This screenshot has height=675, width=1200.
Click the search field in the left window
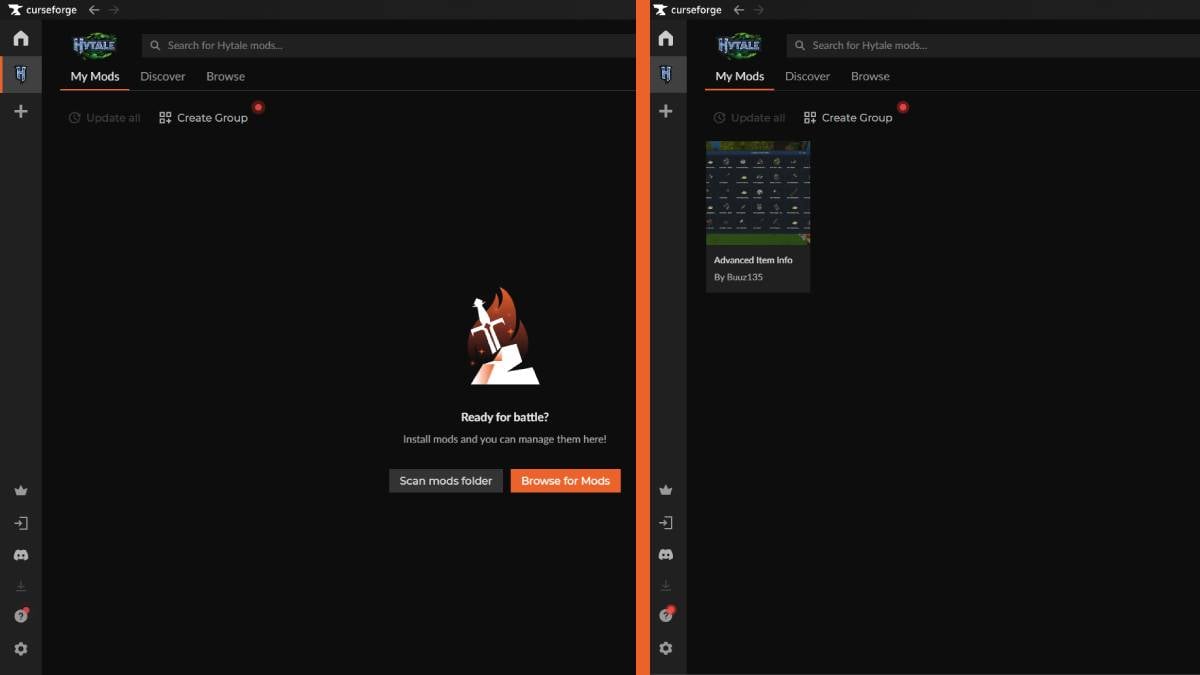point(390,46)
